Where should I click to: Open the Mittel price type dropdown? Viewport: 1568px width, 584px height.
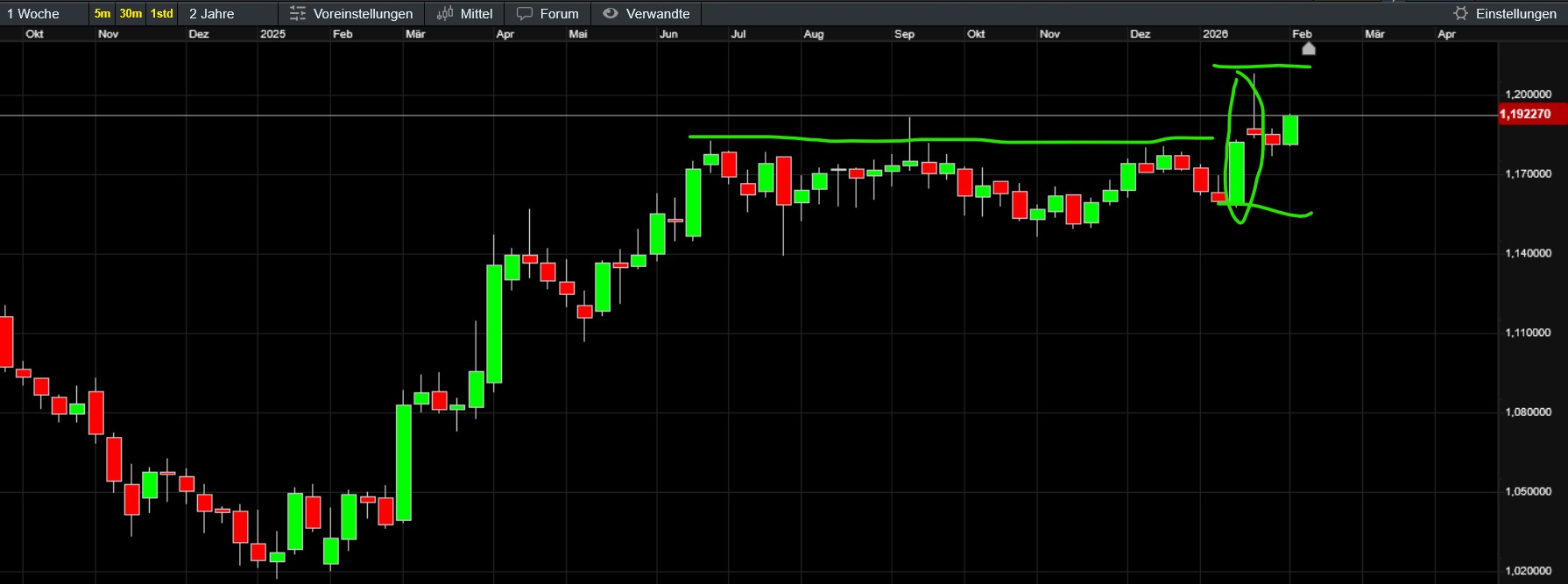[x=477, y=14]
